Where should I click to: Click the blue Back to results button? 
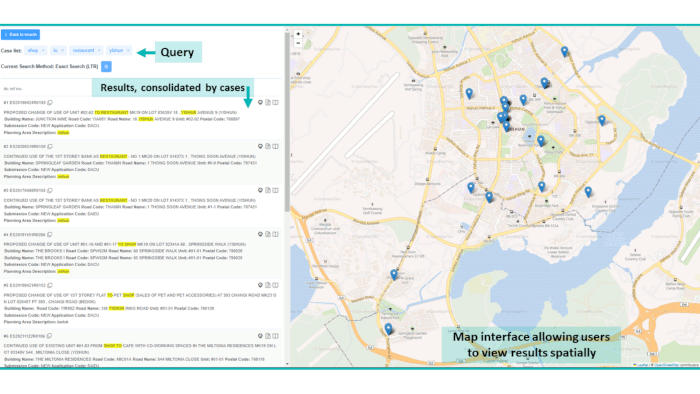[21, 34]
